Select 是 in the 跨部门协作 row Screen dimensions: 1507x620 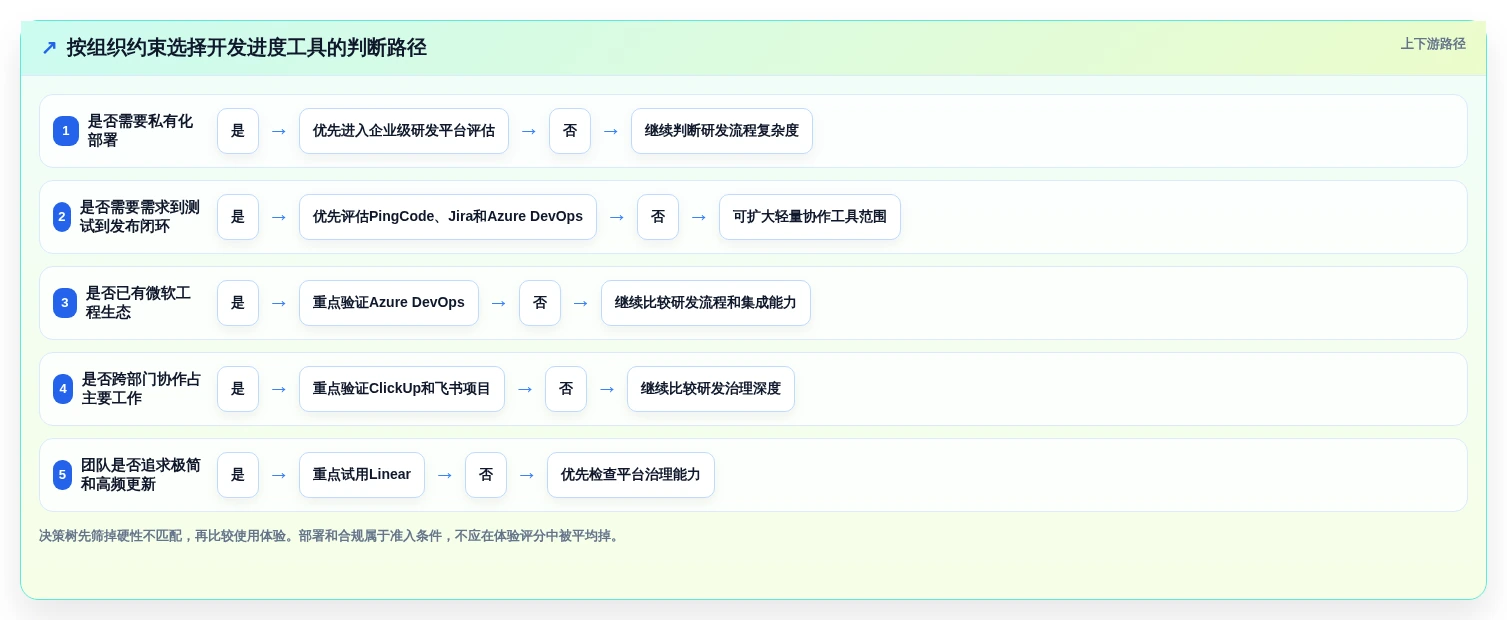tap(238, 389)
